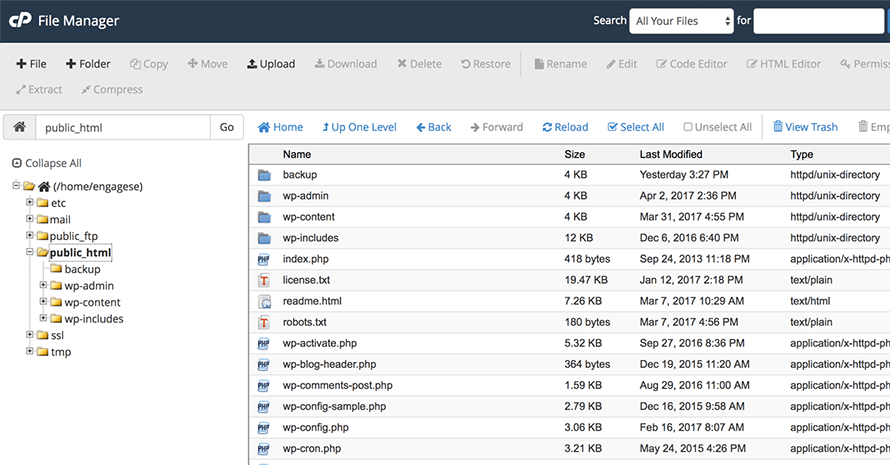Focus the public_html path input field
Screen dimensions: 890x465
[123, 127]
